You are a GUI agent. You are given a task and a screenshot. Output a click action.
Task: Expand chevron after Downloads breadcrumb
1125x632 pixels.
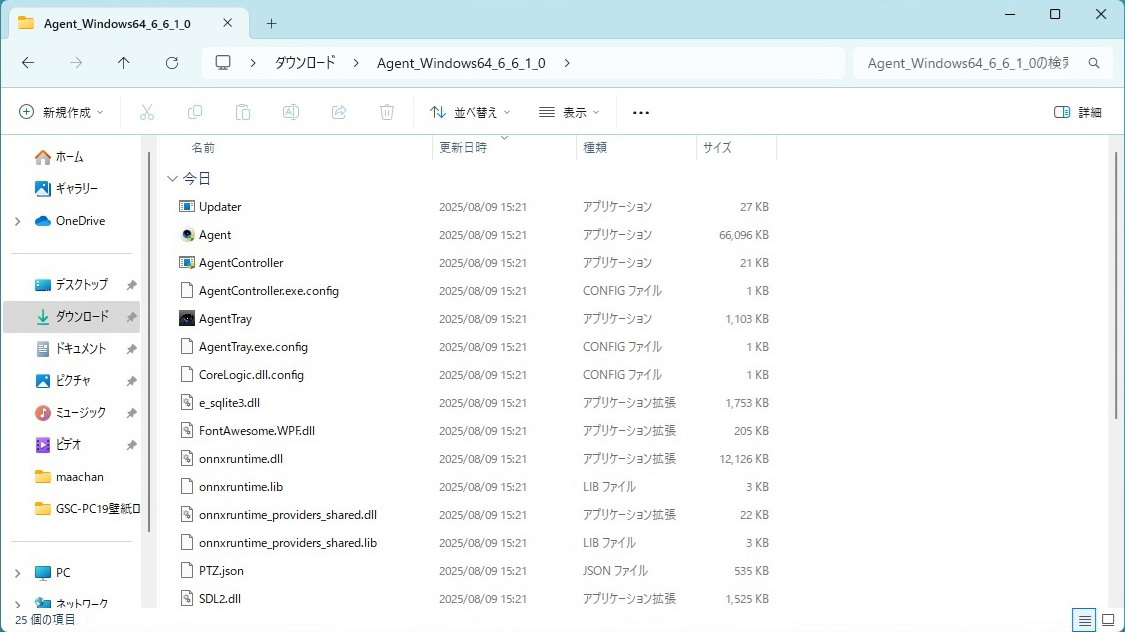pos(356,63)
